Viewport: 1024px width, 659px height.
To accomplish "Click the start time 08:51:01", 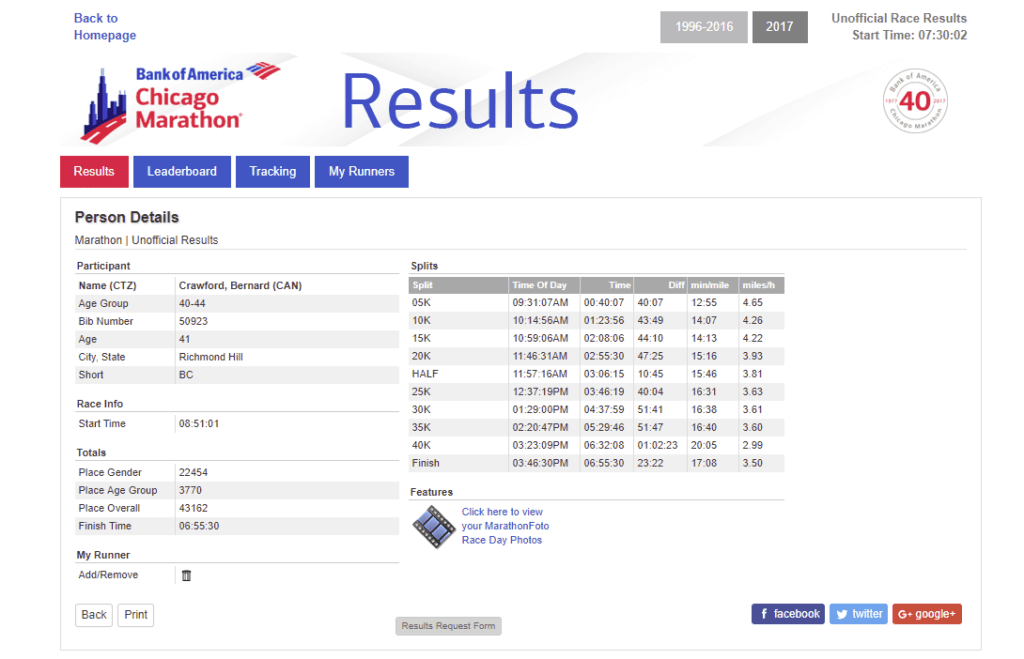I will [199, 424].
